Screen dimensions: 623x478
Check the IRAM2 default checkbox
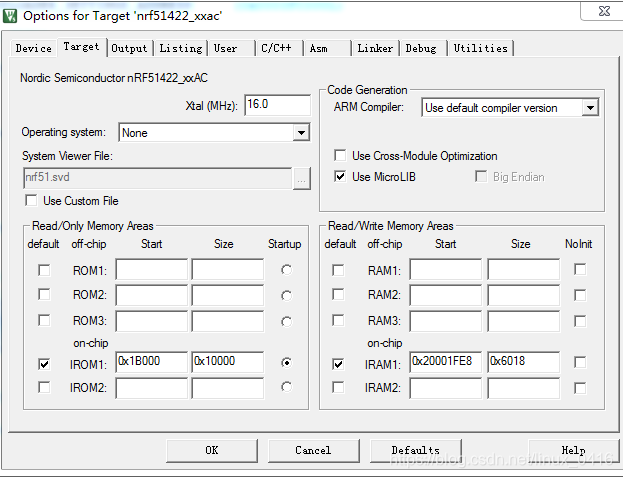[x=339, y=387]
